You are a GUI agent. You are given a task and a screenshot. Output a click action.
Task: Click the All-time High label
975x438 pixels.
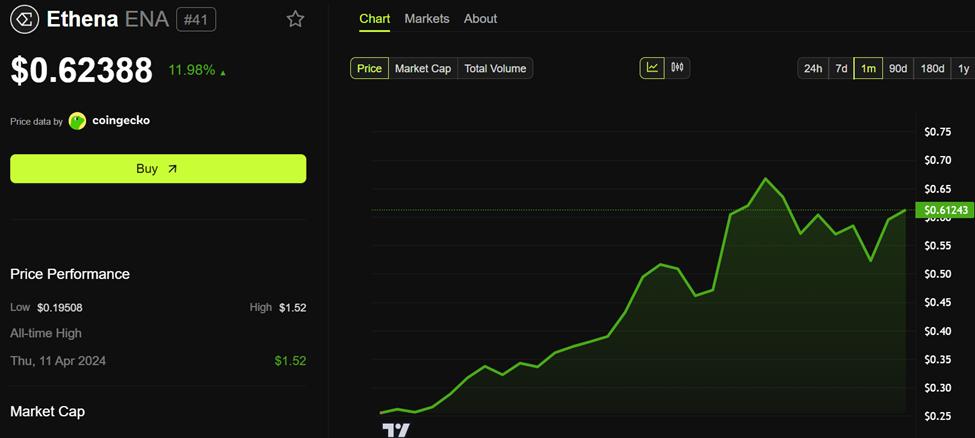pyautogui.click(x=46, y=333)
